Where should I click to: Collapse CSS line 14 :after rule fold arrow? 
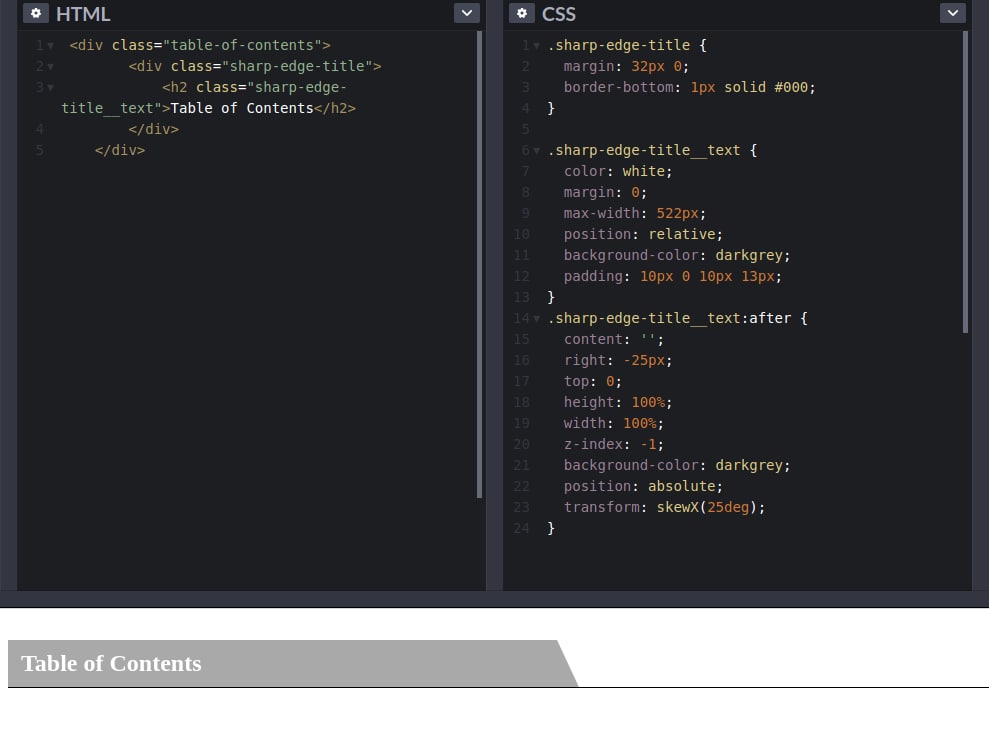pos(536,318)
